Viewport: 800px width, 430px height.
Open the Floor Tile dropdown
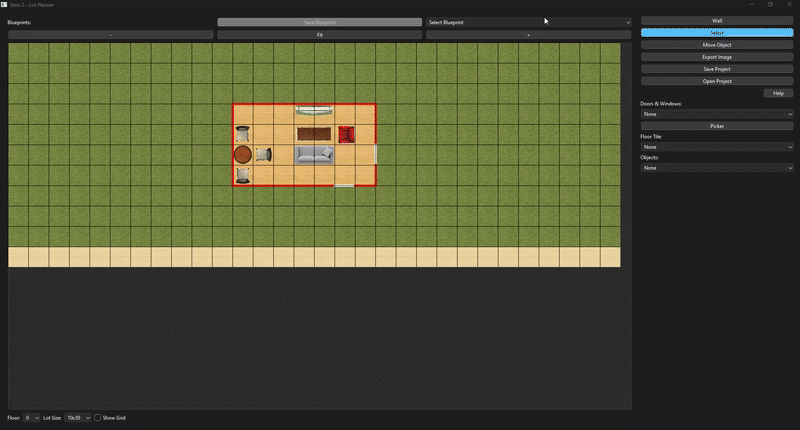[x=717, y=147]
